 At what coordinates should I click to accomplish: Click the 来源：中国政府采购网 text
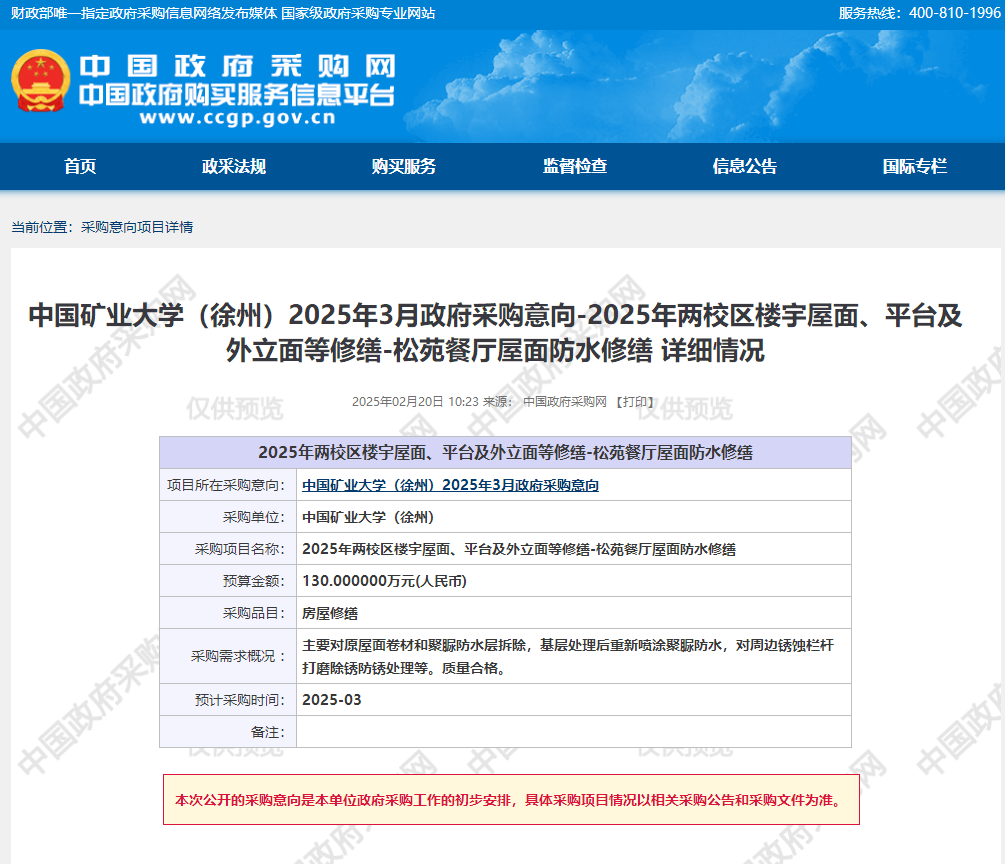pyautogui.click(x=544, y=402)
